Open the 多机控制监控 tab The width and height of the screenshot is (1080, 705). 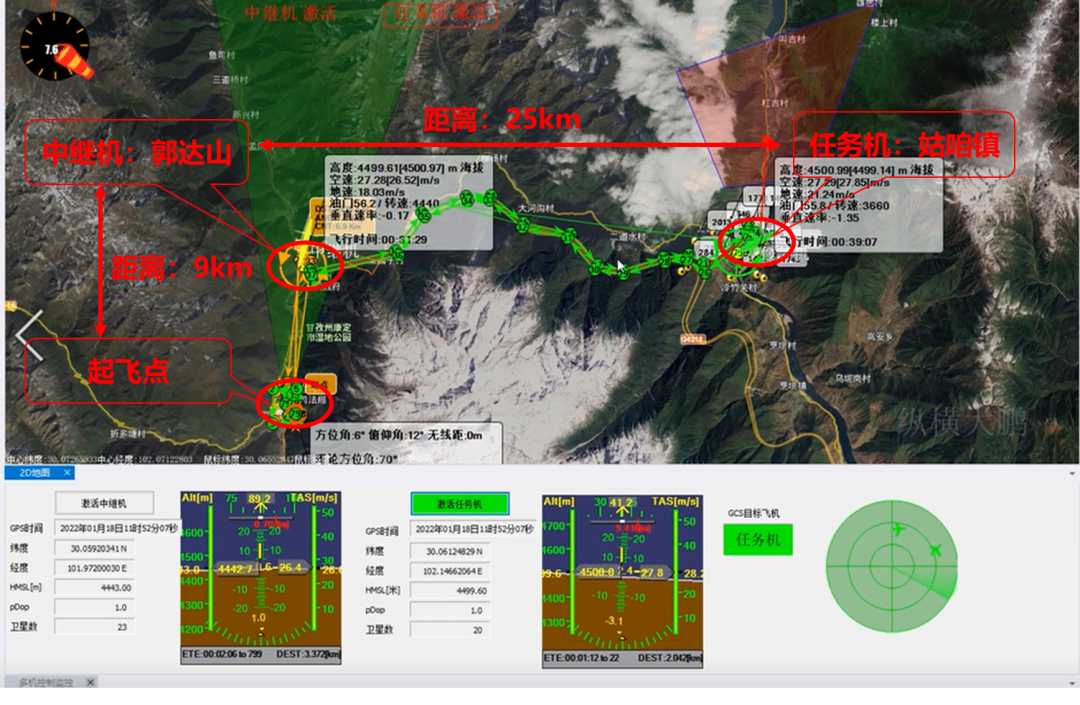tap(44, 682)
